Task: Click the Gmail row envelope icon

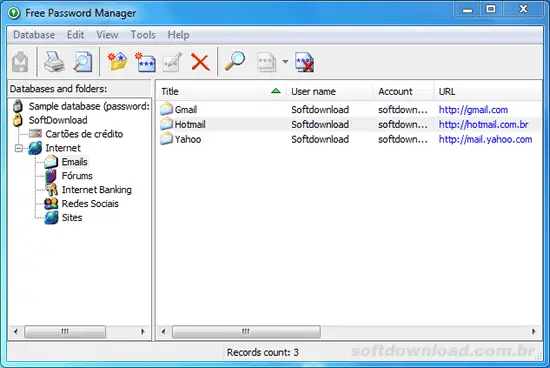Action: pos(167,109)
